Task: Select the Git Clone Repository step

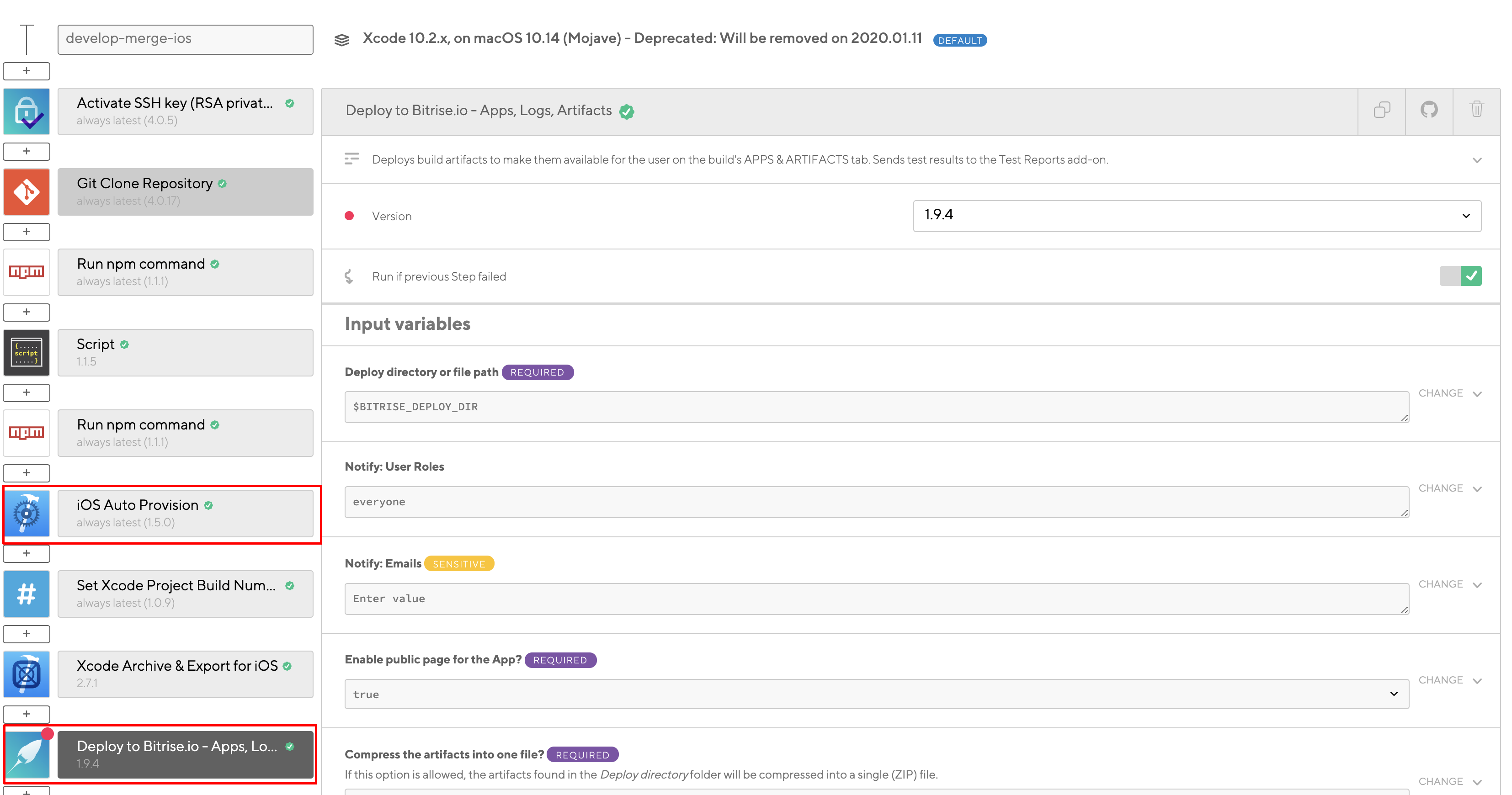Action: [186, 192]
